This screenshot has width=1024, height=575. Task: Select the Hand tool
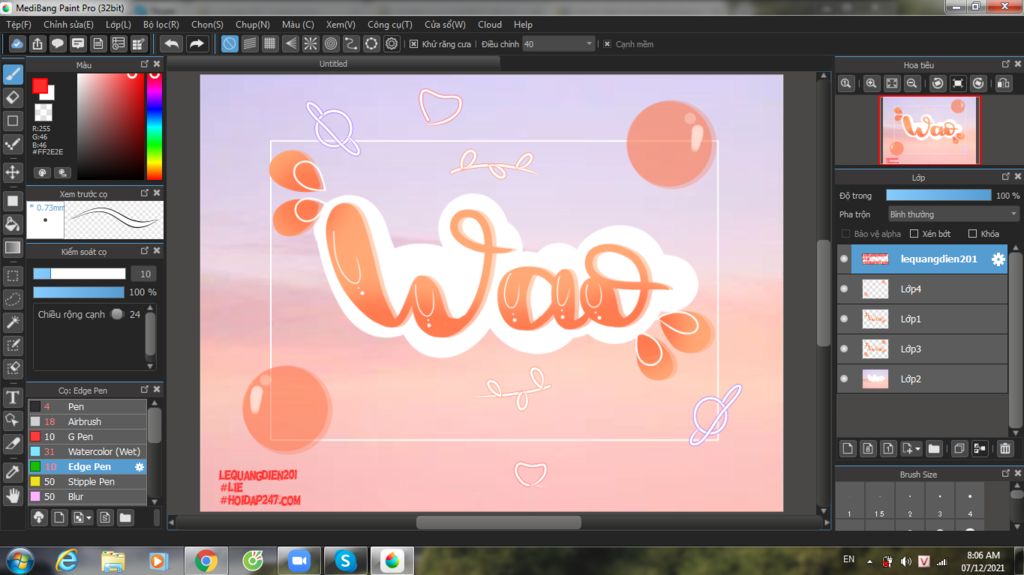pyautogui.click(x=12, y=496)
